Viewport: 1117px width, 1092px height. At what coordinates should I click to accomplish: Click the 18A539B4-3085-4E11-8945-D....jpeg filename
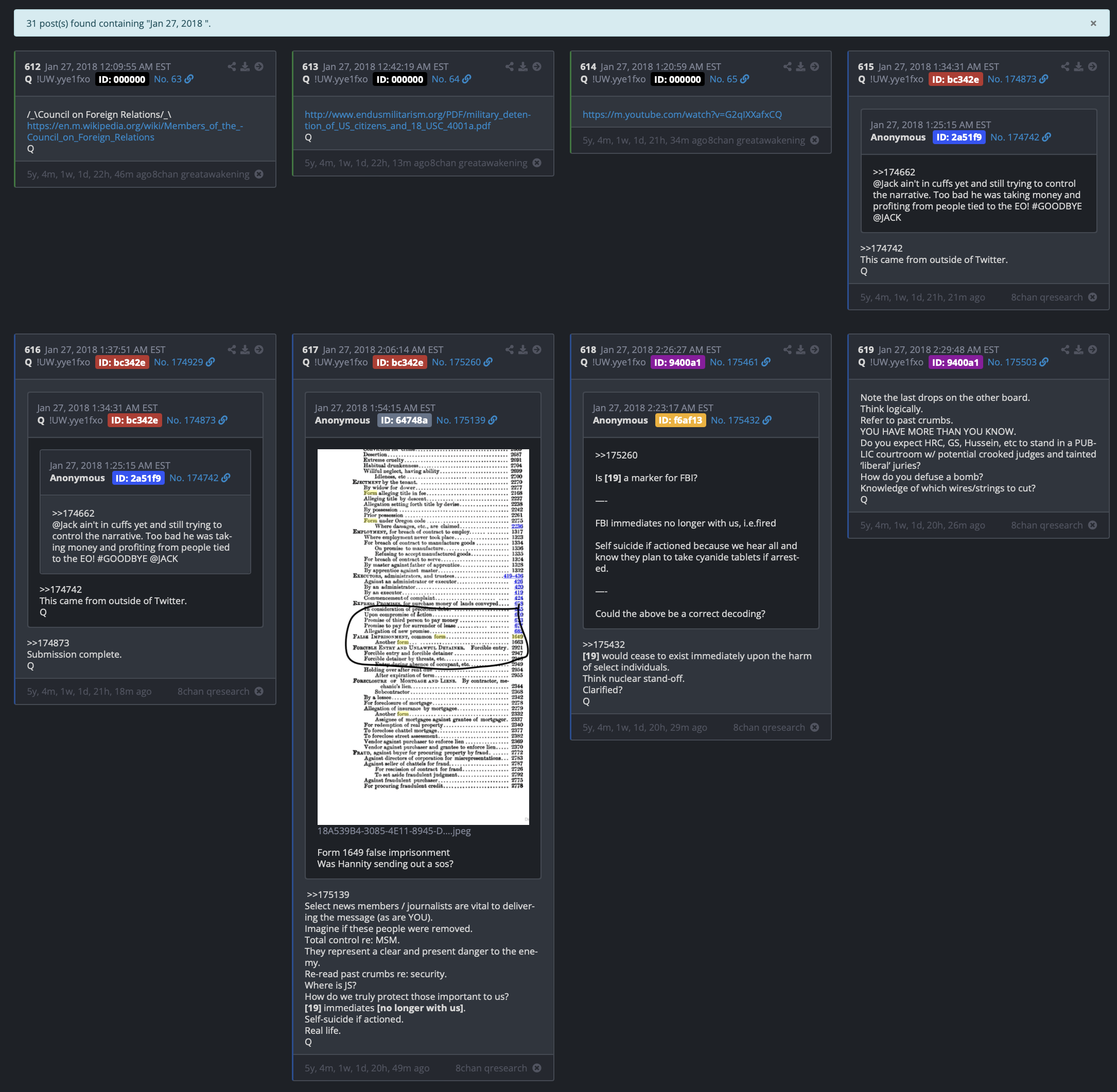tap(394, 831)
